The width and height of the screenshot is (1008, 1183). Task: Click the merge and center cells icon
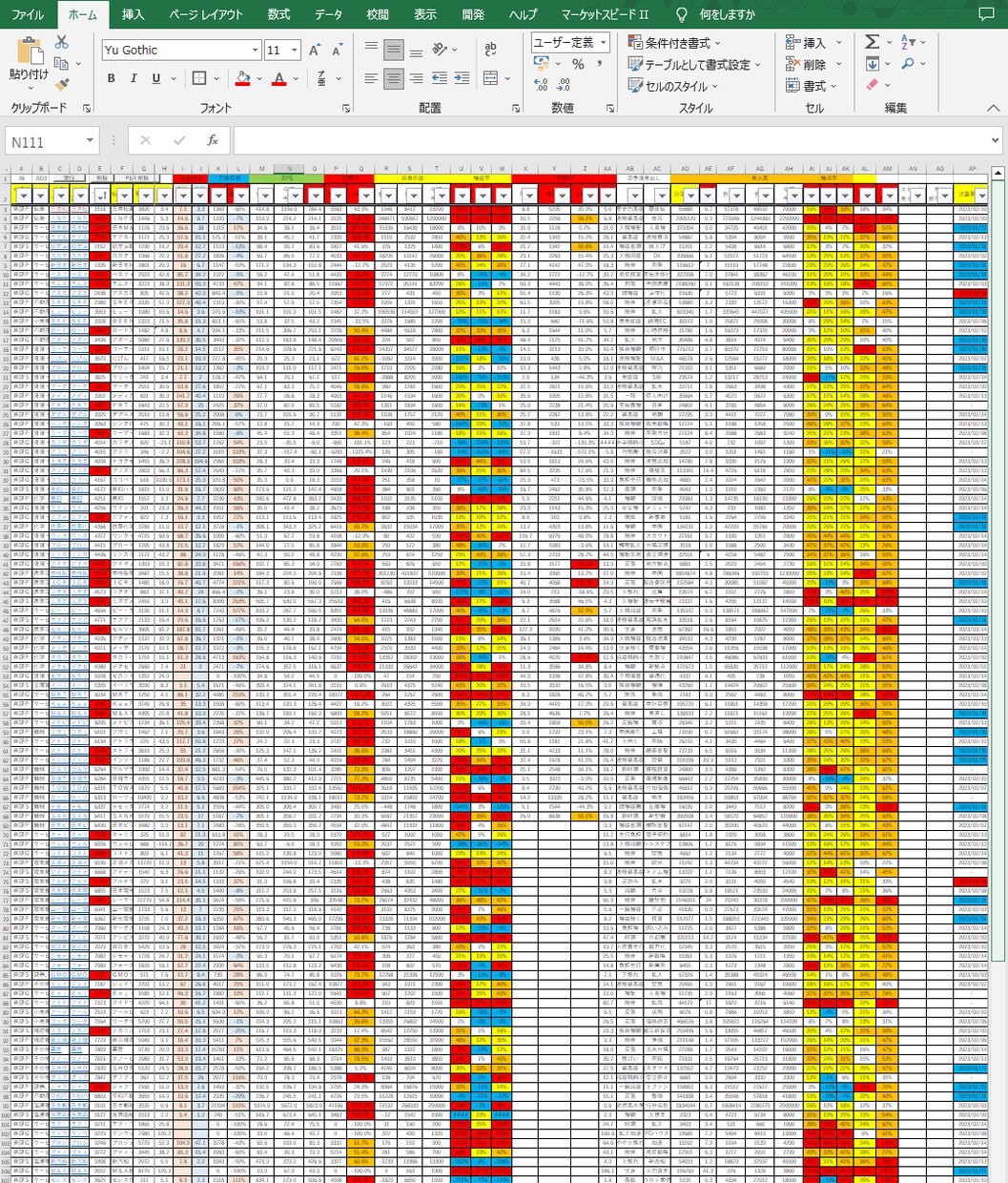[490, 78]
